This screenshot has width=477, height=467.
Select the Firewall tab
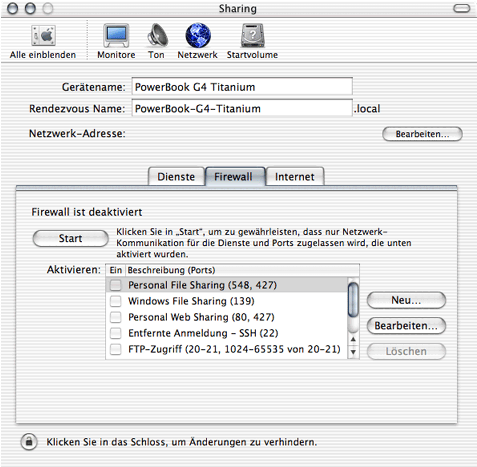[x=235, y=176]
